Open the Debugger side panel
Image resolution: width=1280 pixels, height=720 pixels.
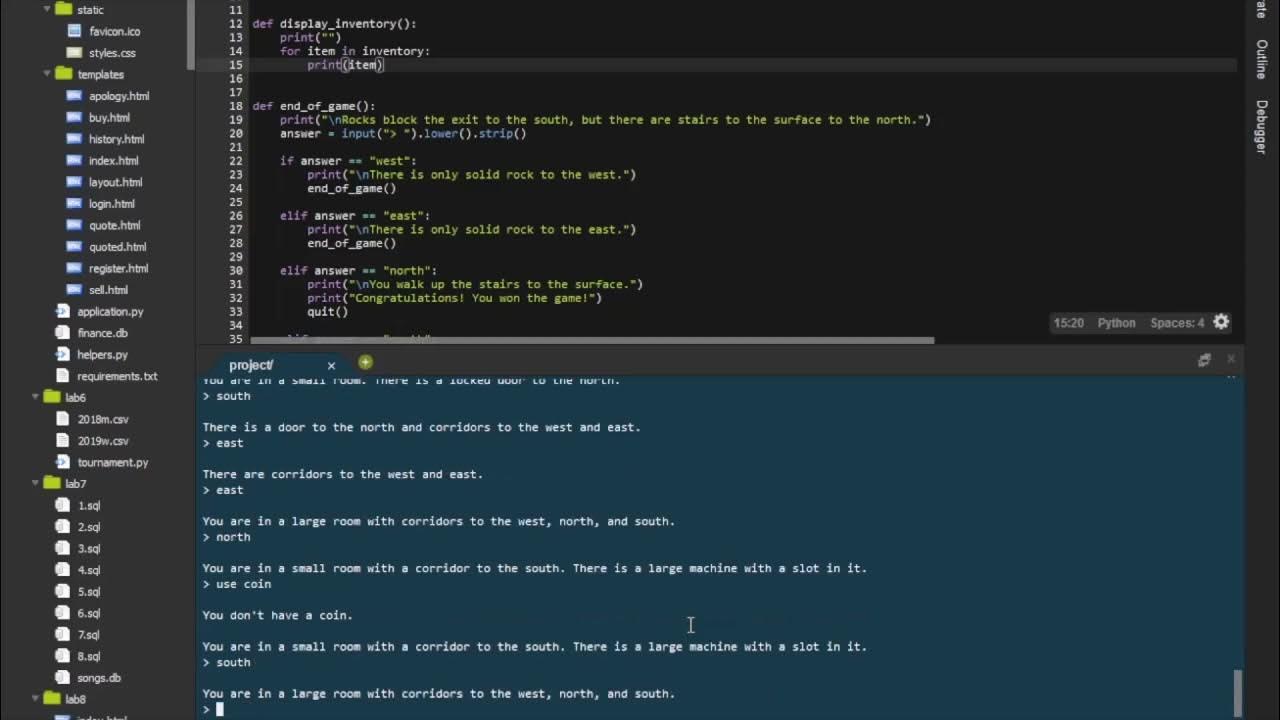pyautogui.click(x=1261, y=127)
